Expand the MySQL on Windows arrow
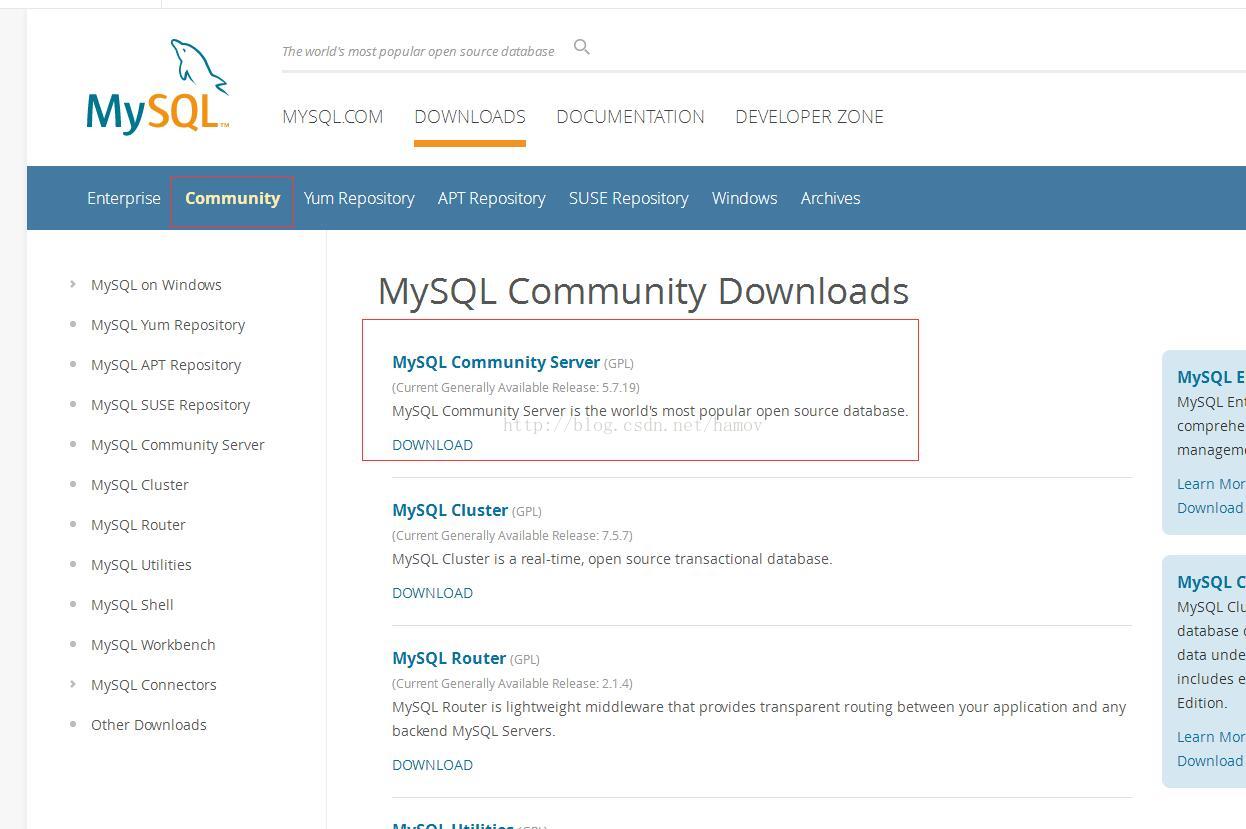 click(x=73, y=284)
